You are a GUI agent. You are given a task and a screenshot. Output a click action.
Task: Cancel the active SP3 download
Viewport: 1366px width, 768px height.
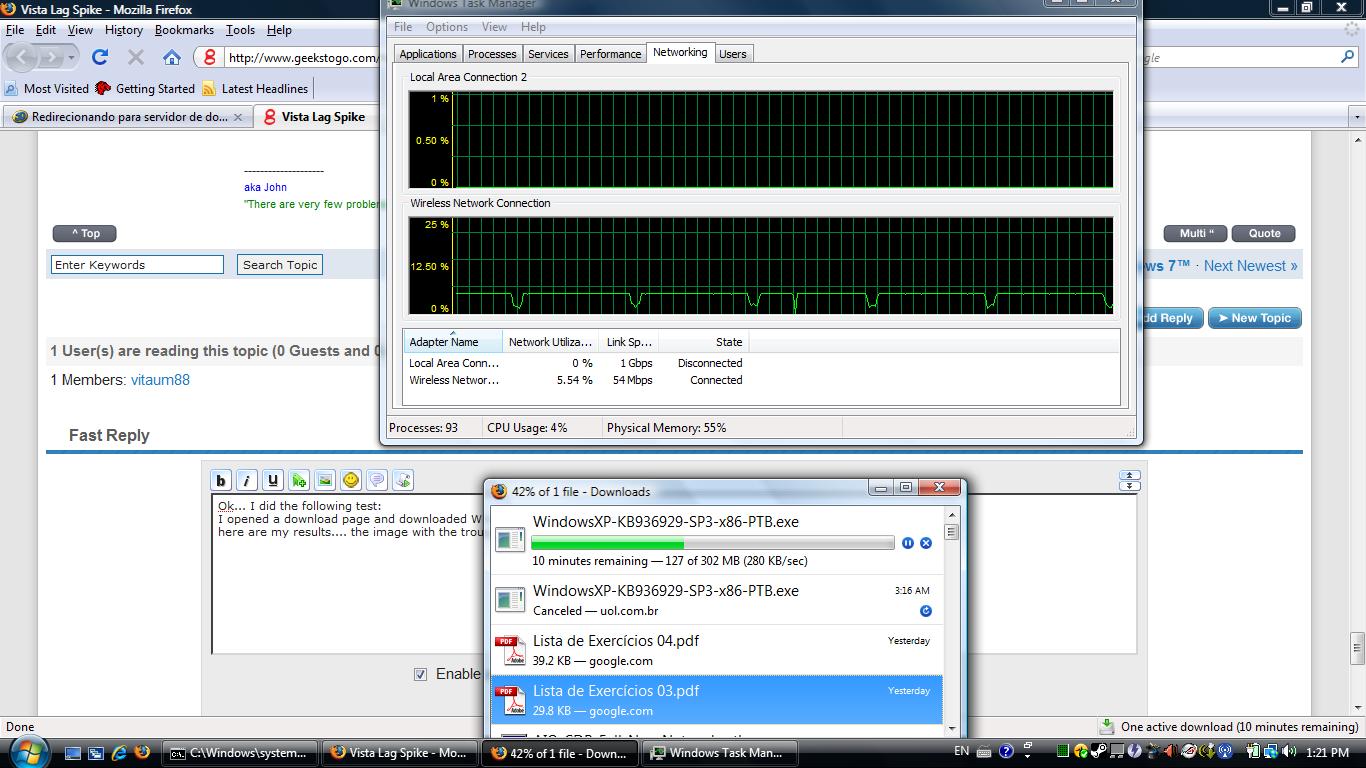tap(926, 543)
